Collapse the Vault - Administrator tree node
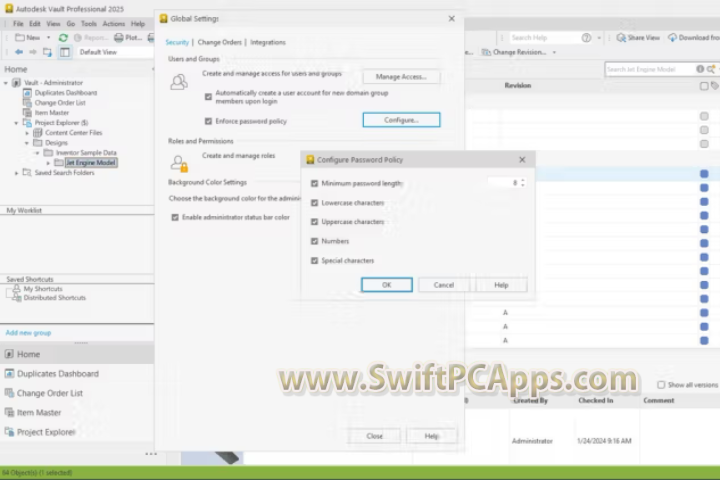720x480 pixels. point(6,83)
